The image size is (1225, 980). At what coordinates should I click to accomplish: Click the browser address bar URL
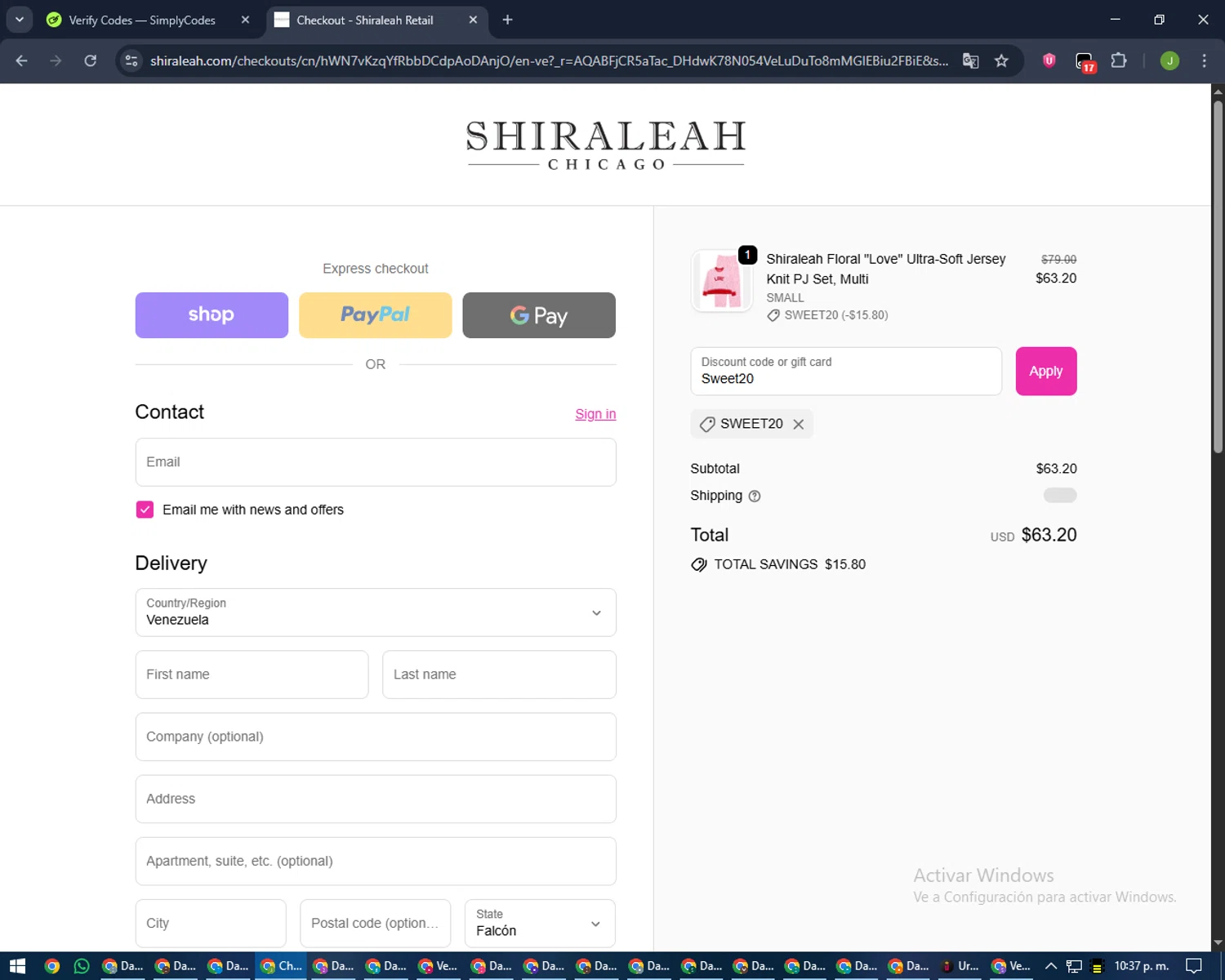click(549, 60)
